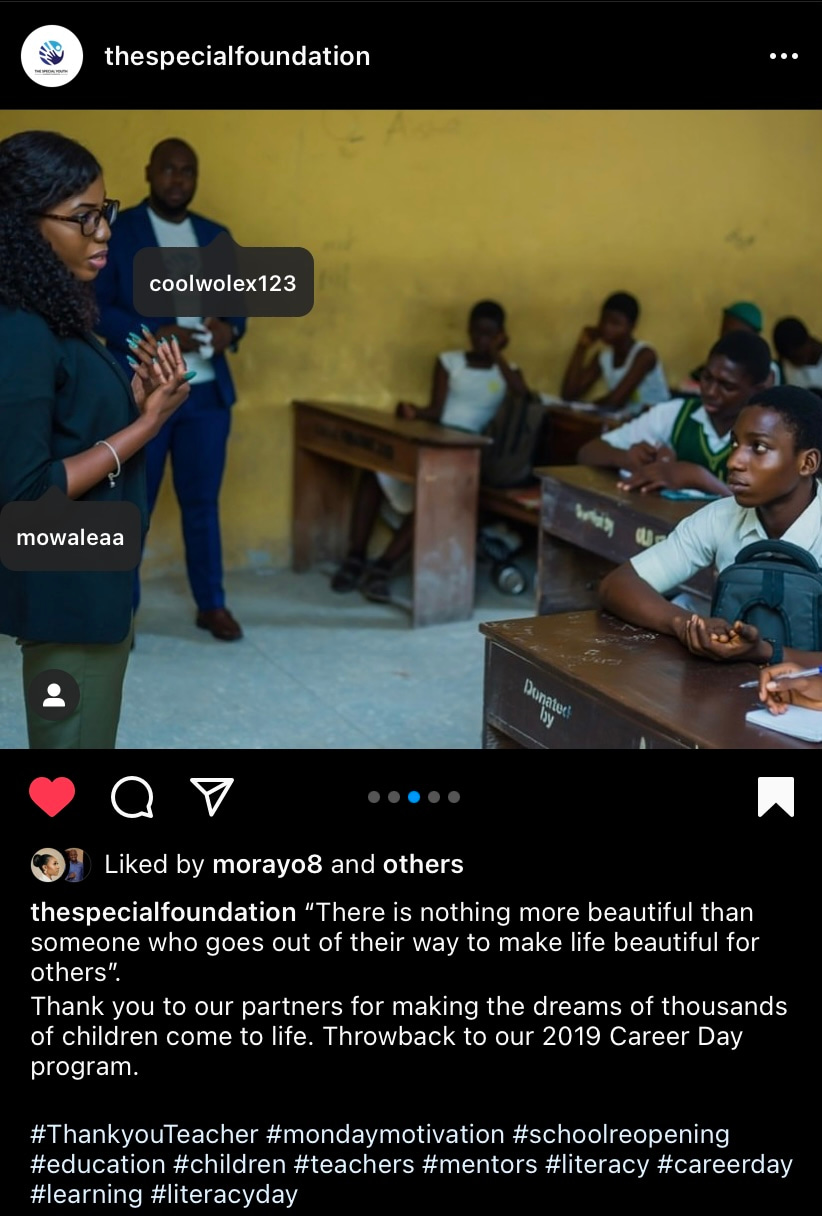Image resolution: width=822 pixels, height=1216 pixels.
Task: Tap the tagged people icon on photo
Action: pos(54,695)
